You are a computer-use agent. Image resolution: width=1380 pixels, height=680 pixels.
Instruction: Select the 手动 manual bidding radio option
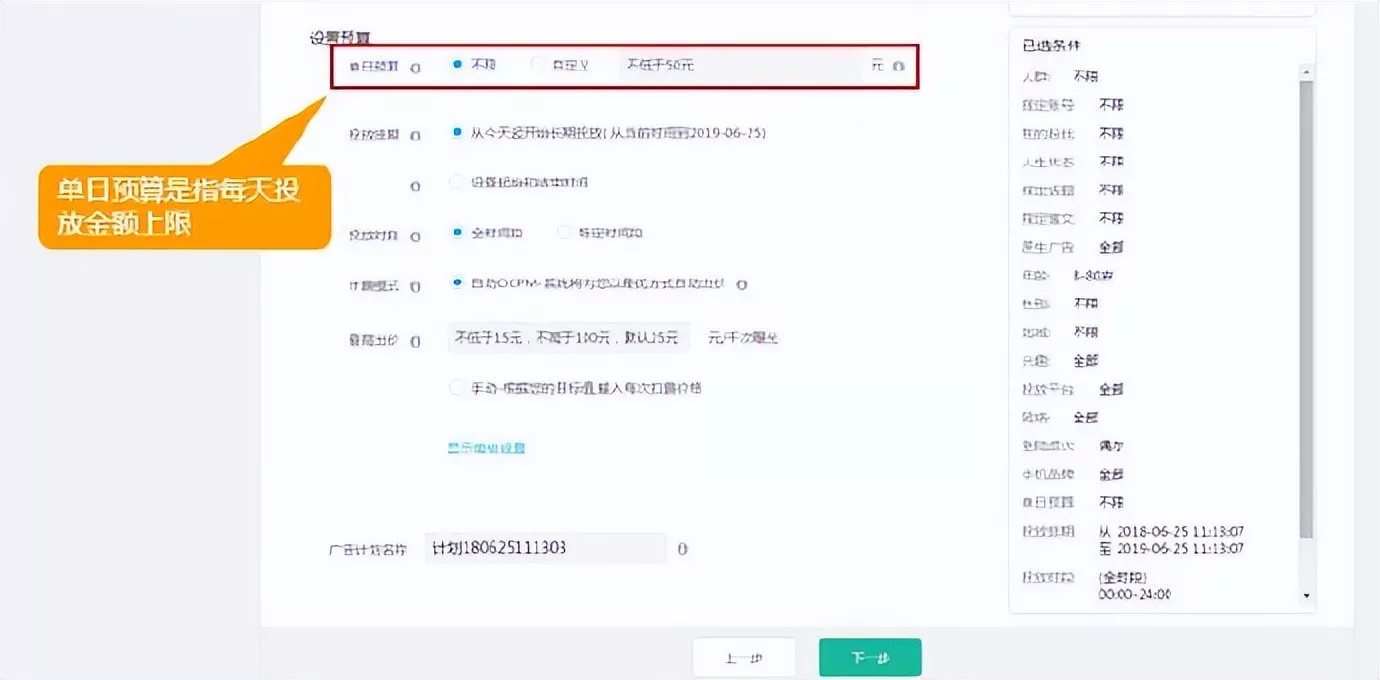tap(457, 388)
